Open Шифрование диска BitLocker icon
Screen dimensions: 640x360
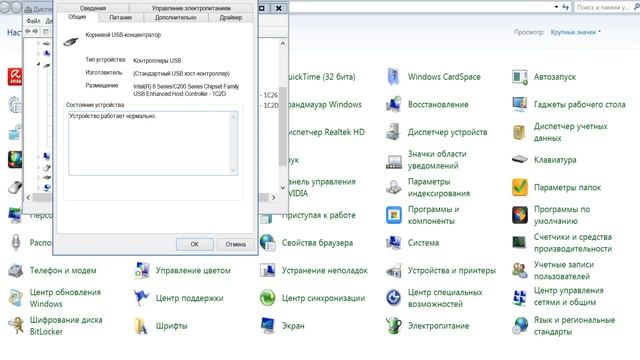(16, 326)
